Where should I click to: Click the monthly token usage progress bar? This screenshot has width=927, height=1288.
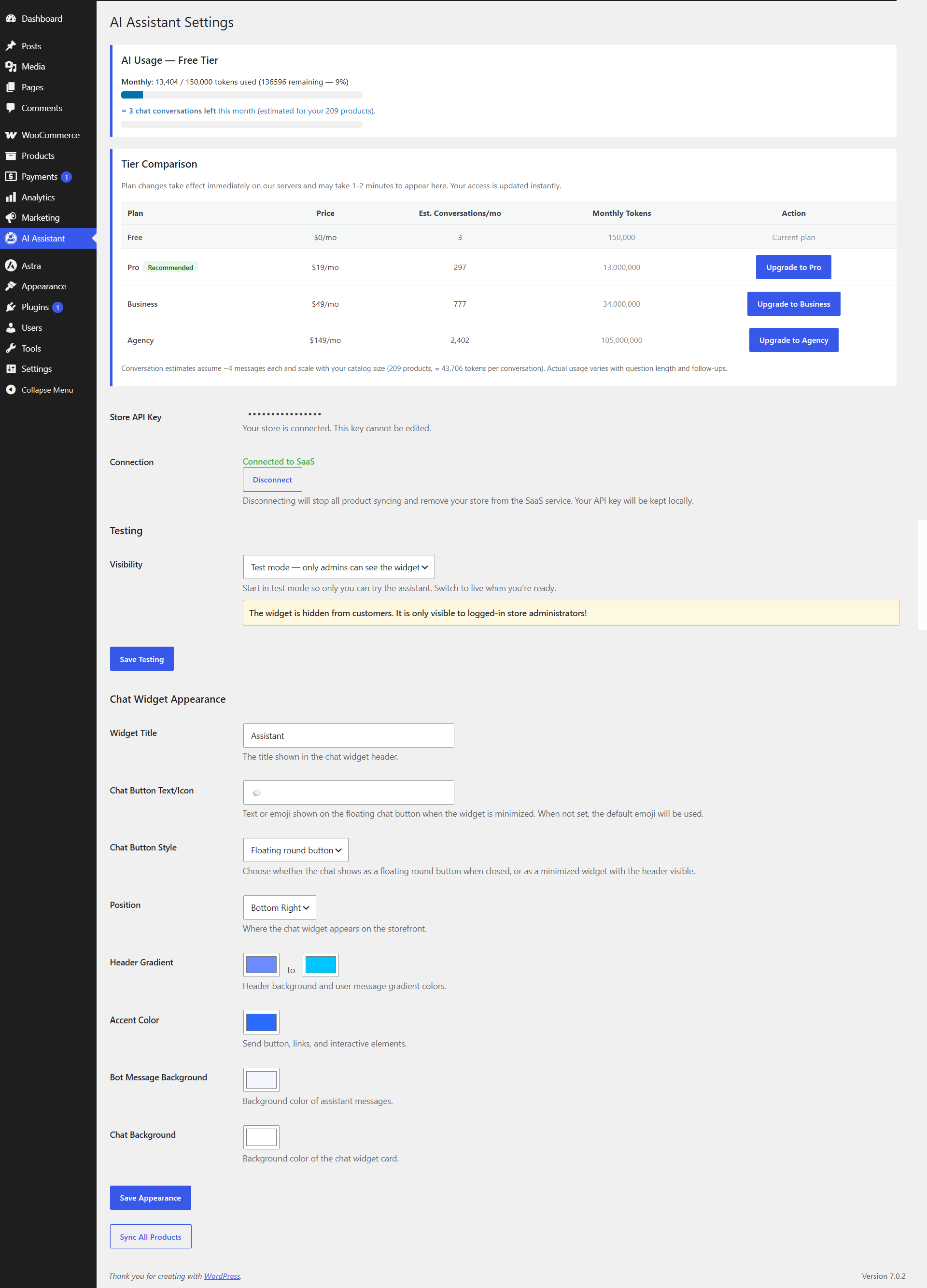pyautogui.click(x=242, y=95)
